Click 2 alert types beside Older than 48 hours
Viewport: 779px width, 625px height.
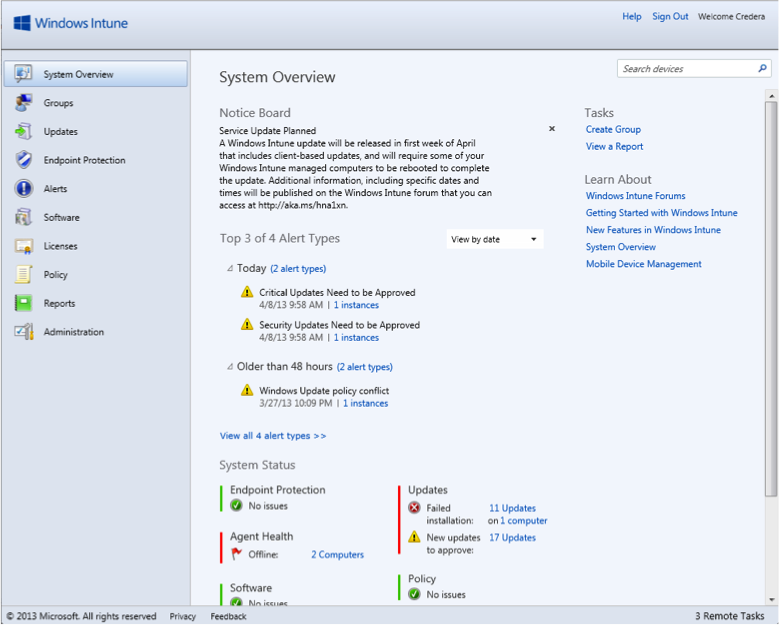[365, 367]
